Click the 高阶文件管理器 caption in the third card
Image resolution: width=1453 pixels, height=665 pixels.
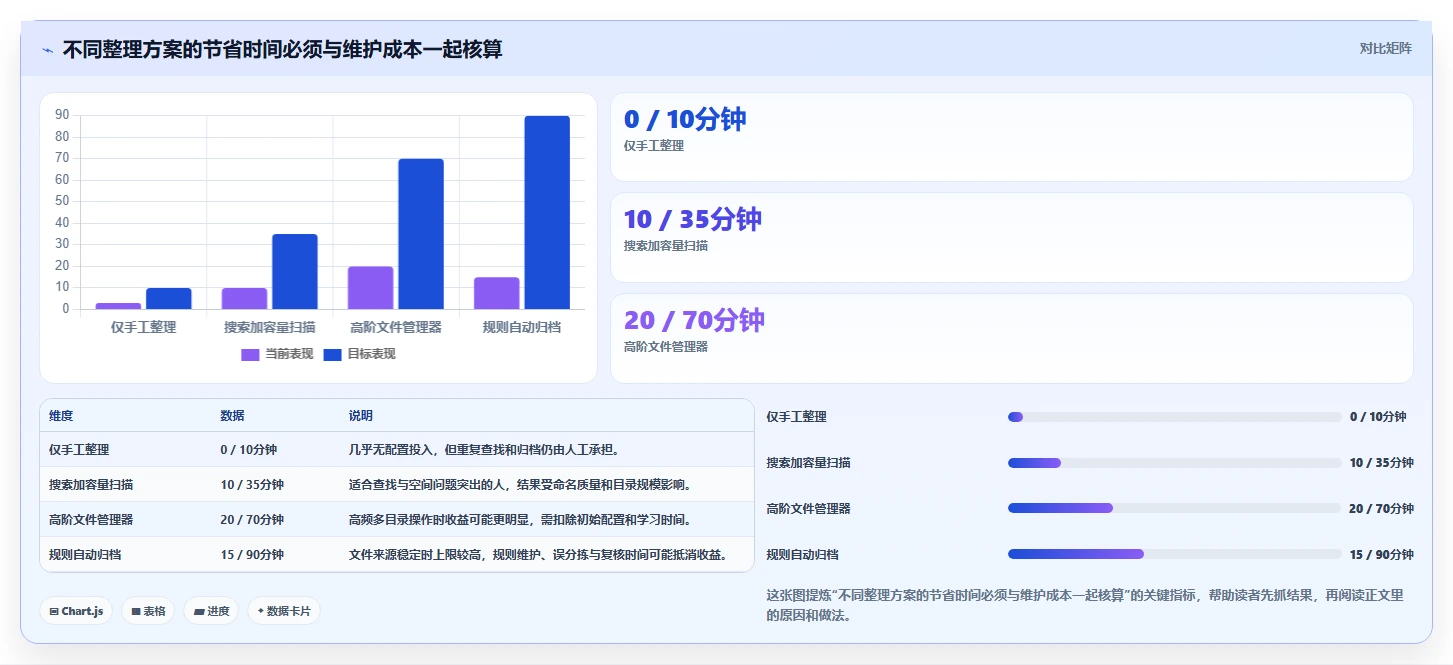coord(666,347)
